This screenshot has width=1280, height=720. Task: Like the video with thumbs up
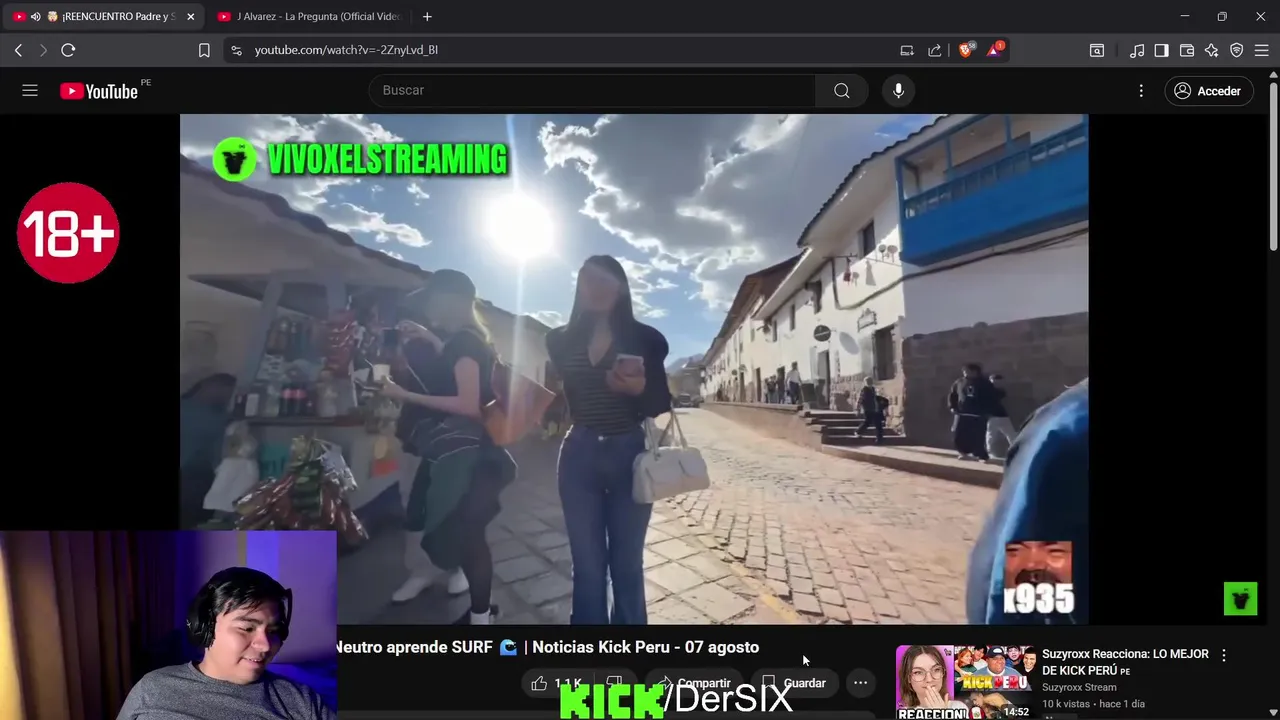pyautogui.click(x=556, y=683)
